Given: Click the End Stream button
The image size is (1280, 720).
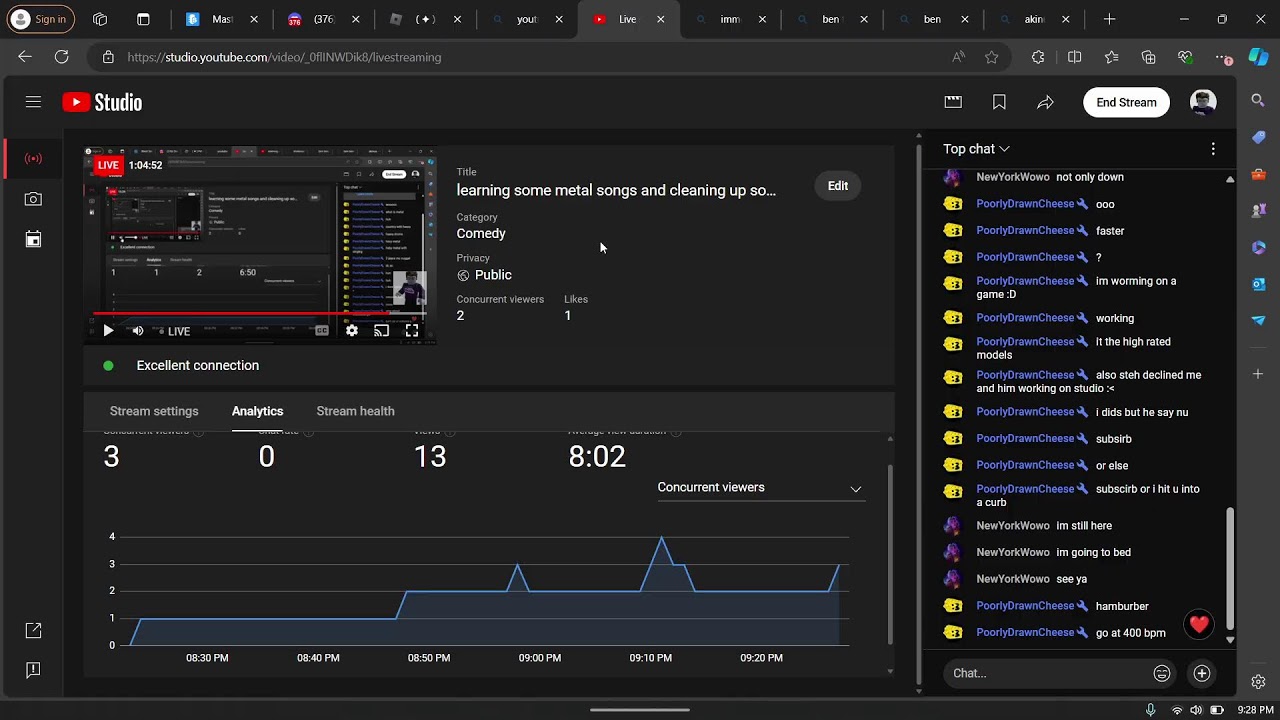Looking at the screenshot, I should 1126,102.
